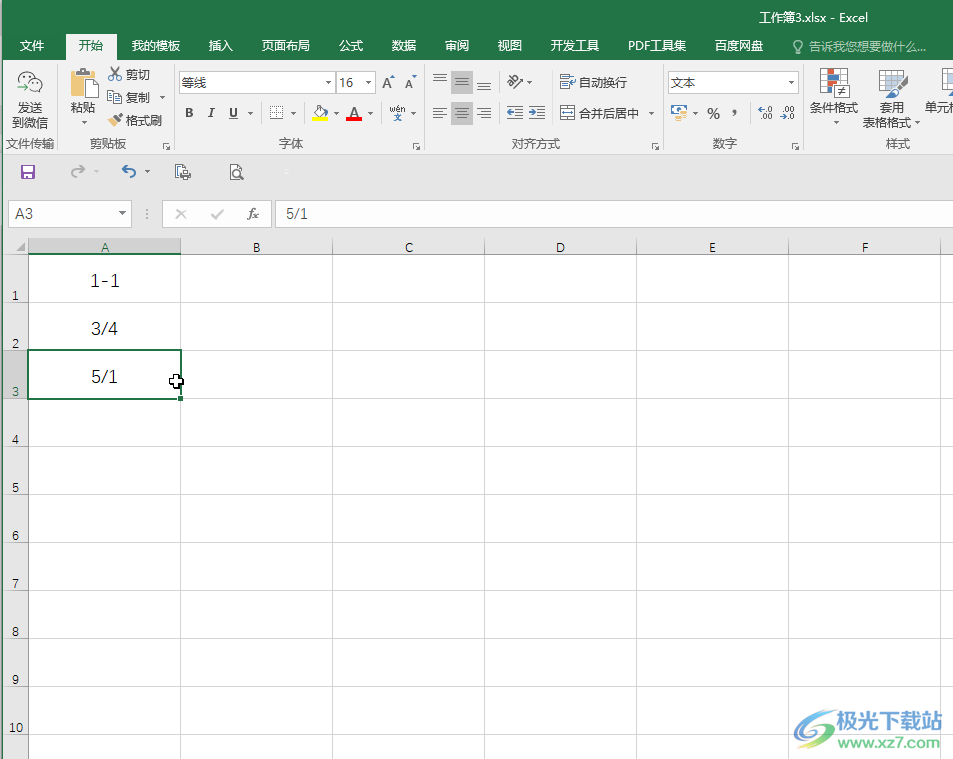The width and height of the screenshot is (953, 759).
Task: Open the font size 16 dropdown
Action: tap(368, 83)
